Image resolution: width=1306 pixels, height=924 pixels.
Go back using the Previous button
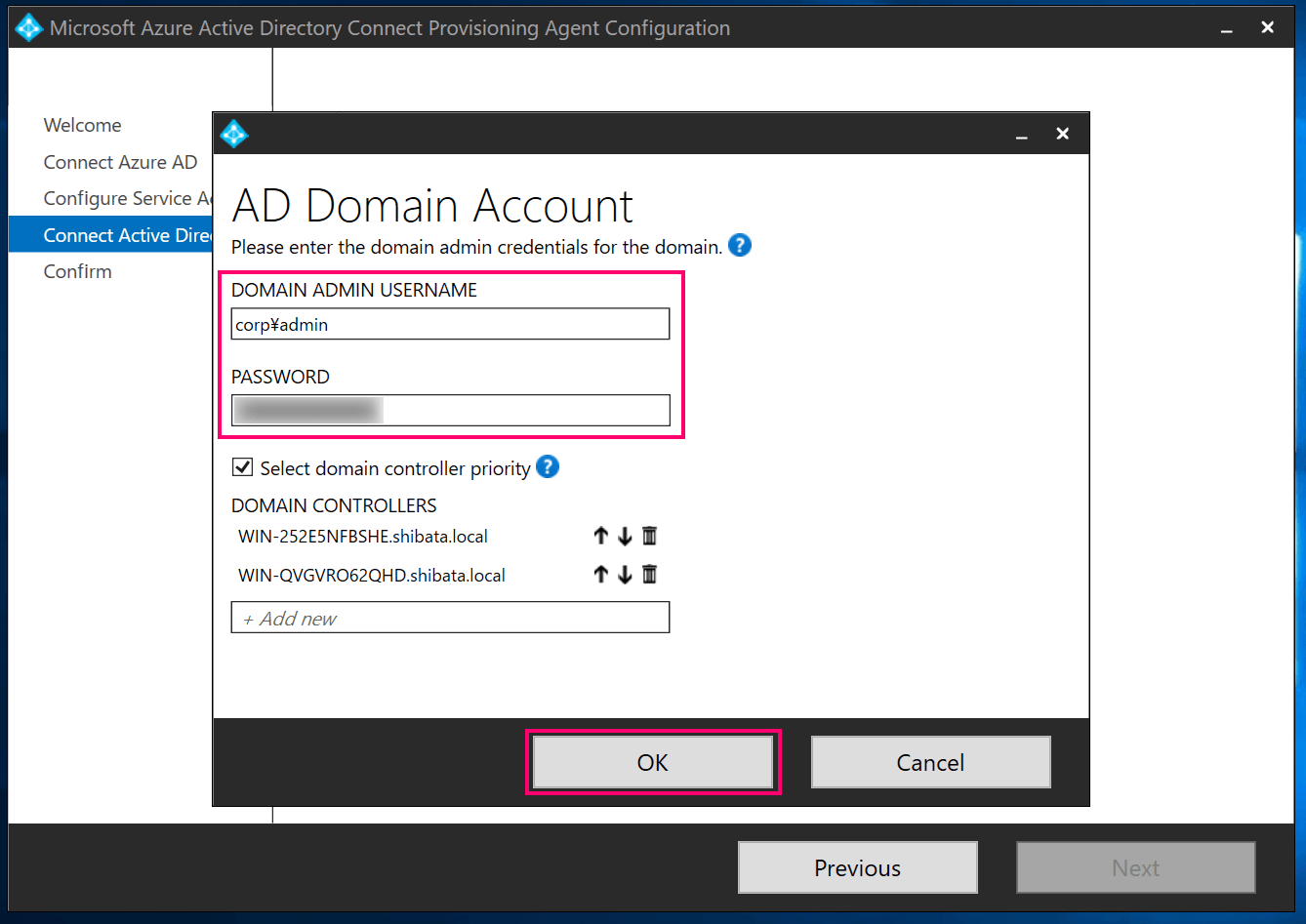click(x=857, y=867)
